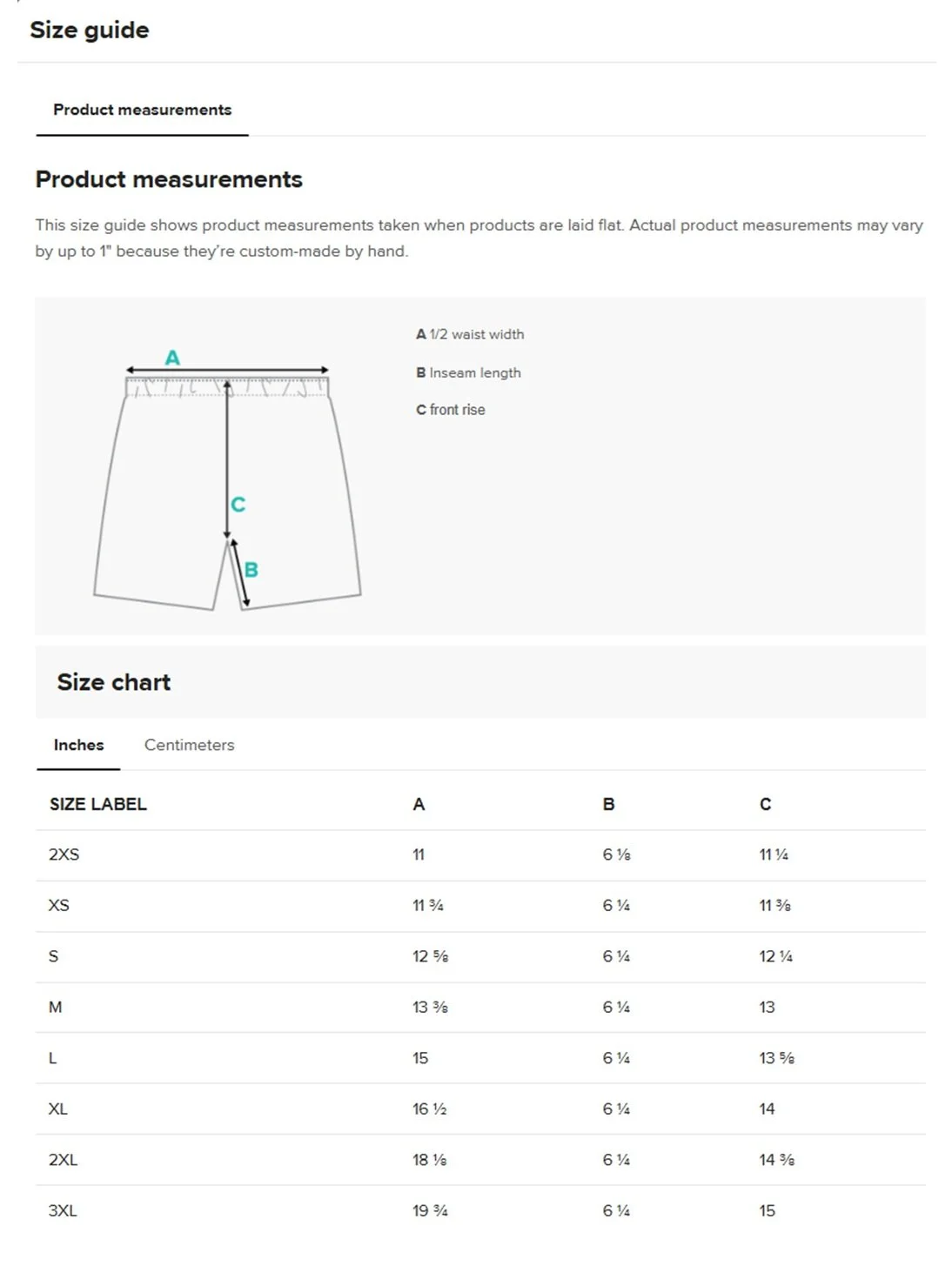
Task: Select the 2XS size row
Action: 480,855
